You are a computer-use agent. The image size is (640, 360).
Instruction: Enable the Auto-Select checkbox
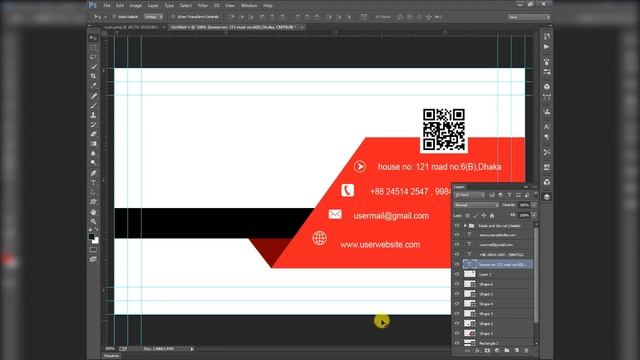(114, 17)
